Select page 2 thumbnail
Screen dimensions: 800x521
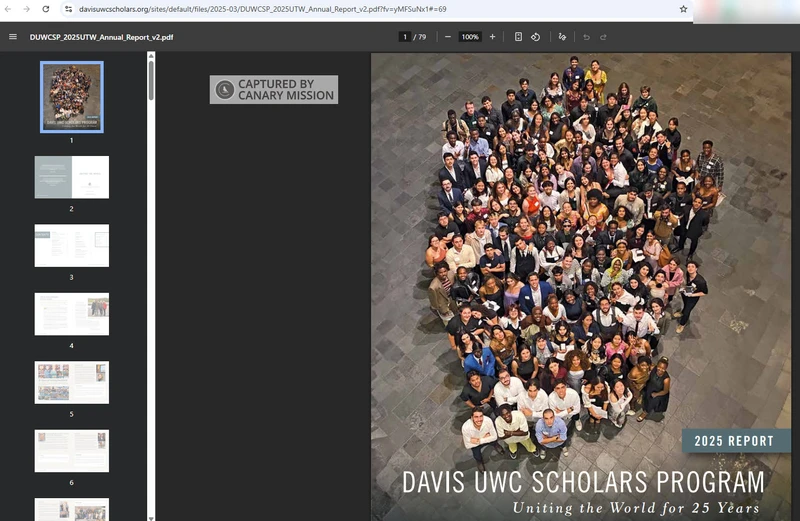point(72,177)
